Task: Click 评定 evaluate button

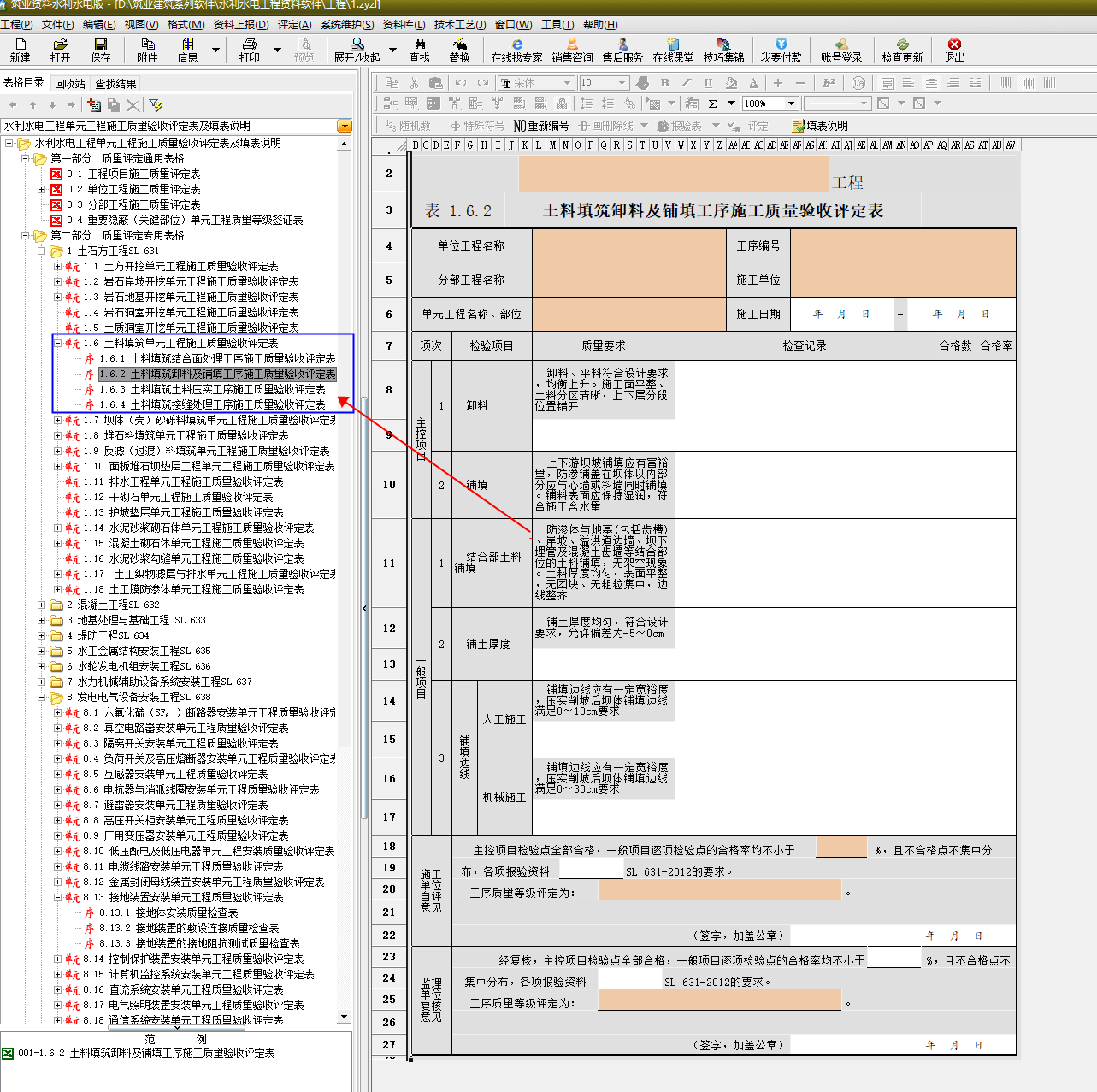Action: click(x=747, y=126)
